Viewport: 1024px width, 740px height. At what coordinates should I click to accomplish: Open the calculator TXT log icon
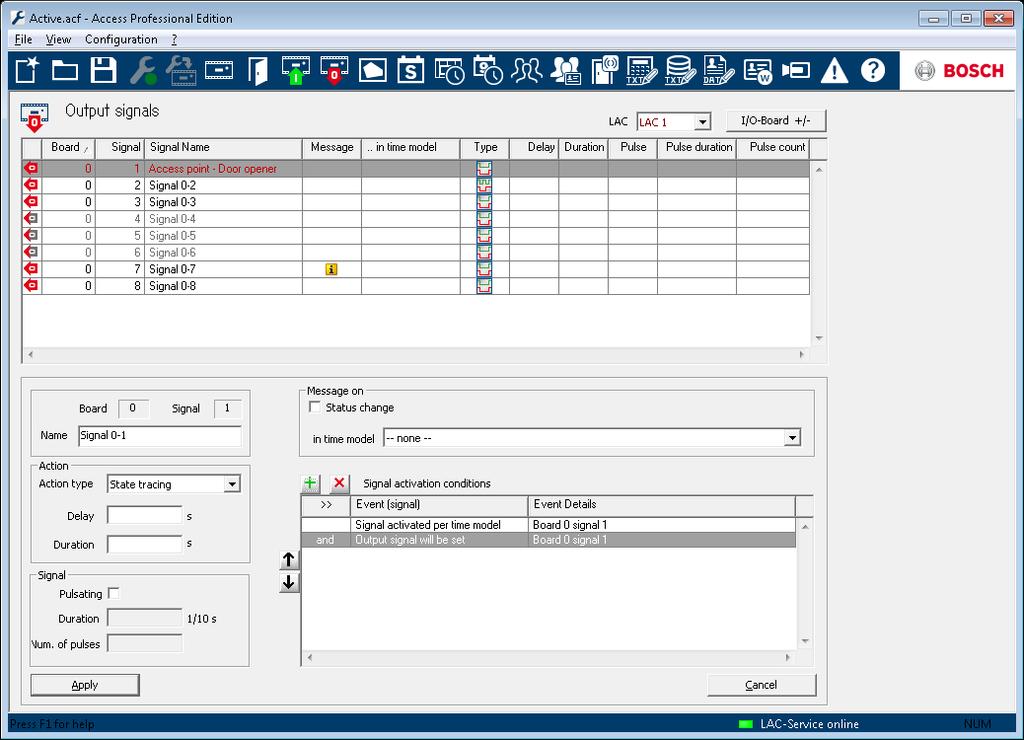pos(641,70)
